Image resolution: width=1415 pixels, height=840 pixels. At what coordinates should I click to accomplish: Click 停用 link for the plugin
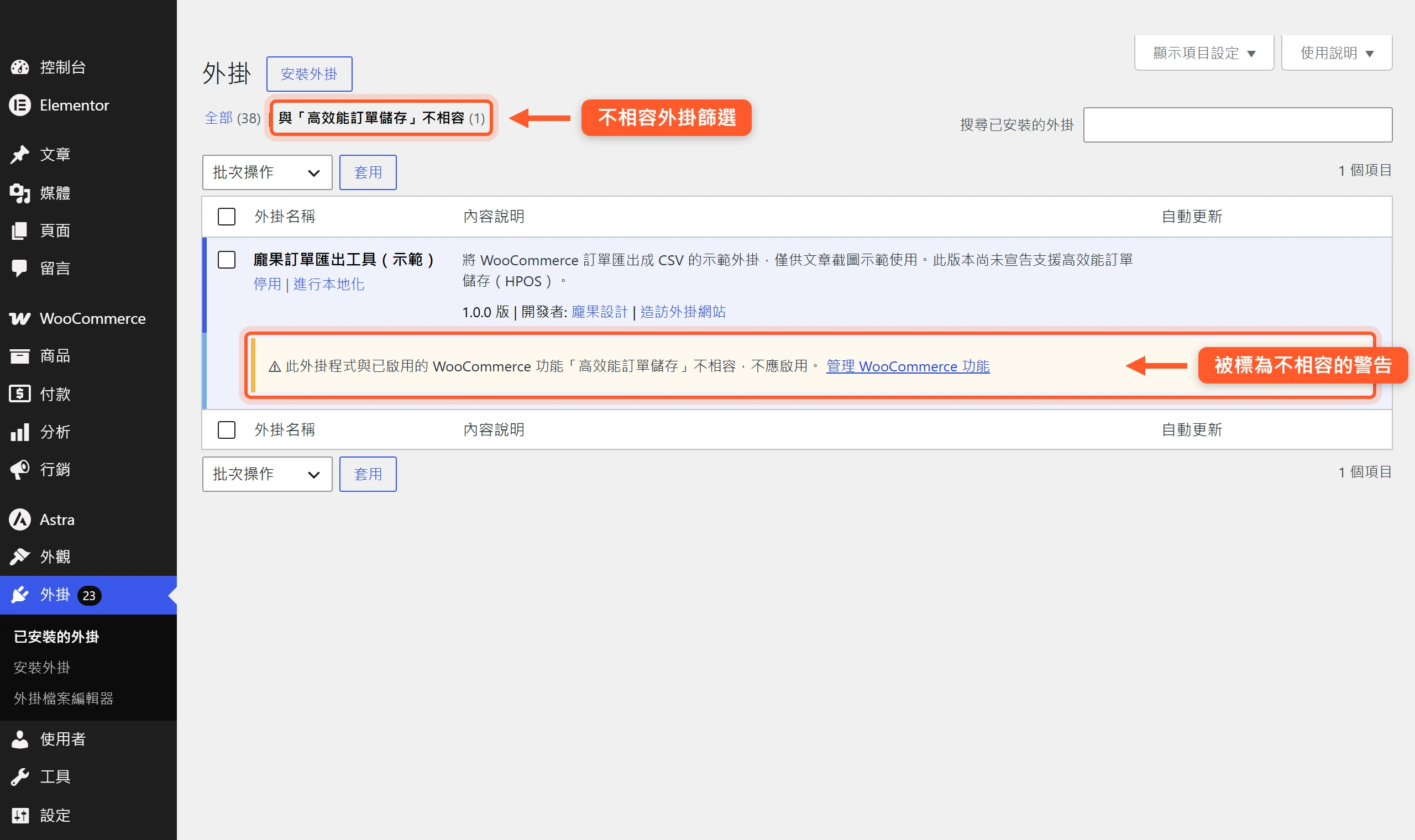[x=267, y=284]
